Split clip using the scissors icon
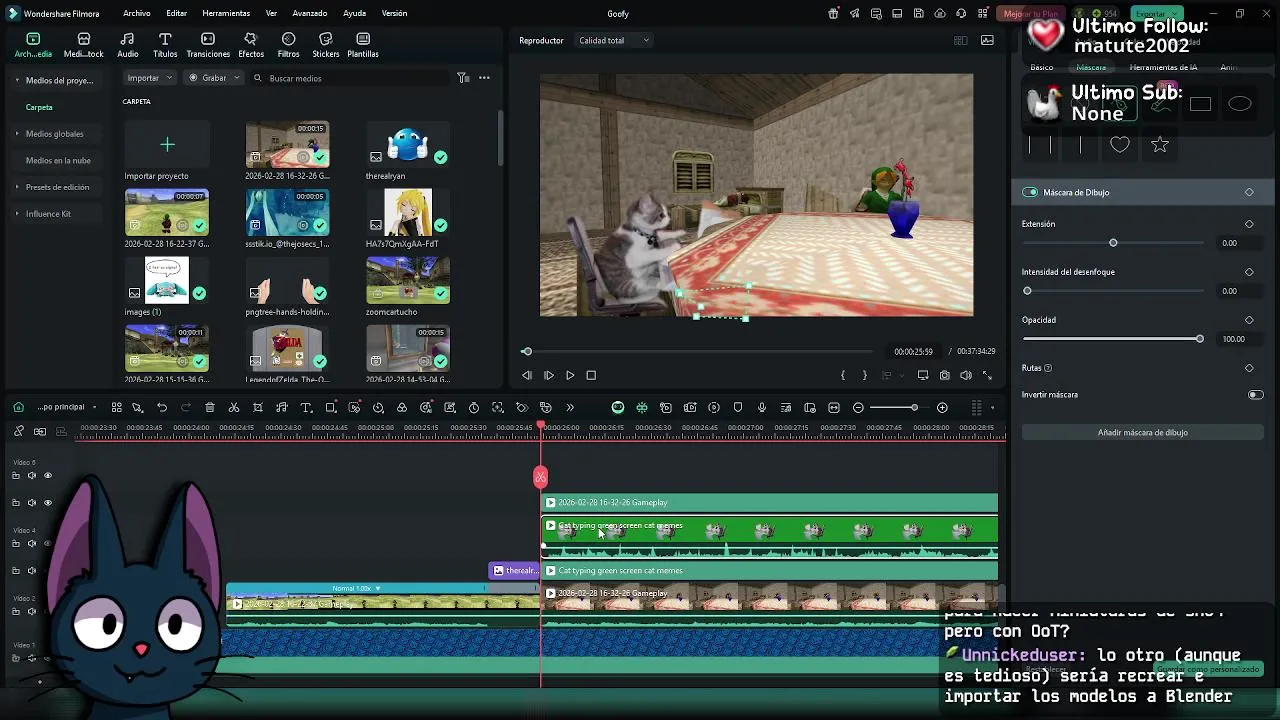 [x=234, y=407]
